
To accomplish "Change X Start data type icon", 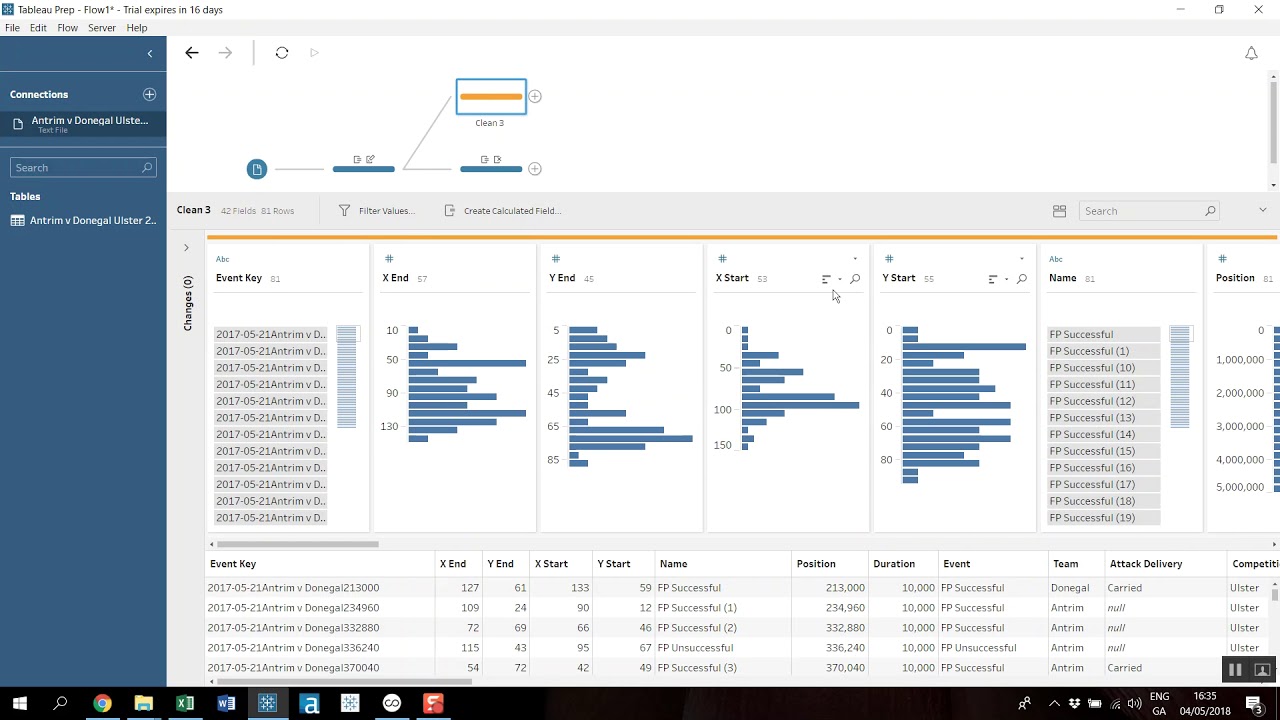I will [722, 259].
